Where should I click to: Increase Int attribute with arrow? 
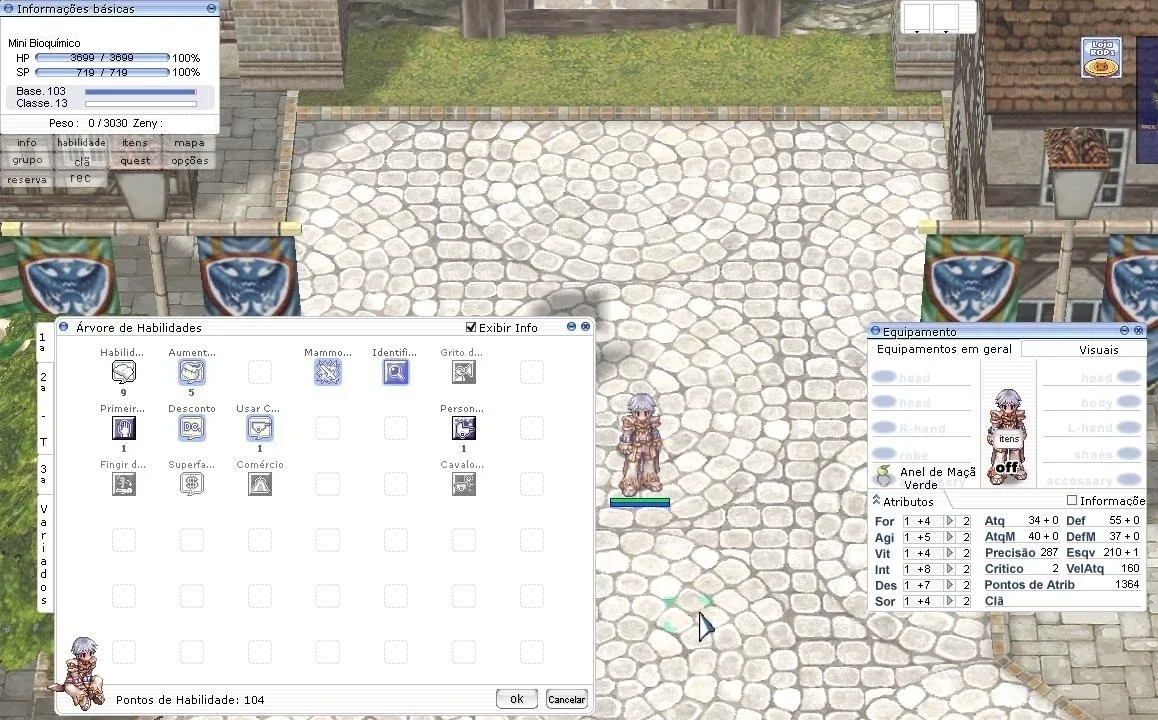click(950, 569)
